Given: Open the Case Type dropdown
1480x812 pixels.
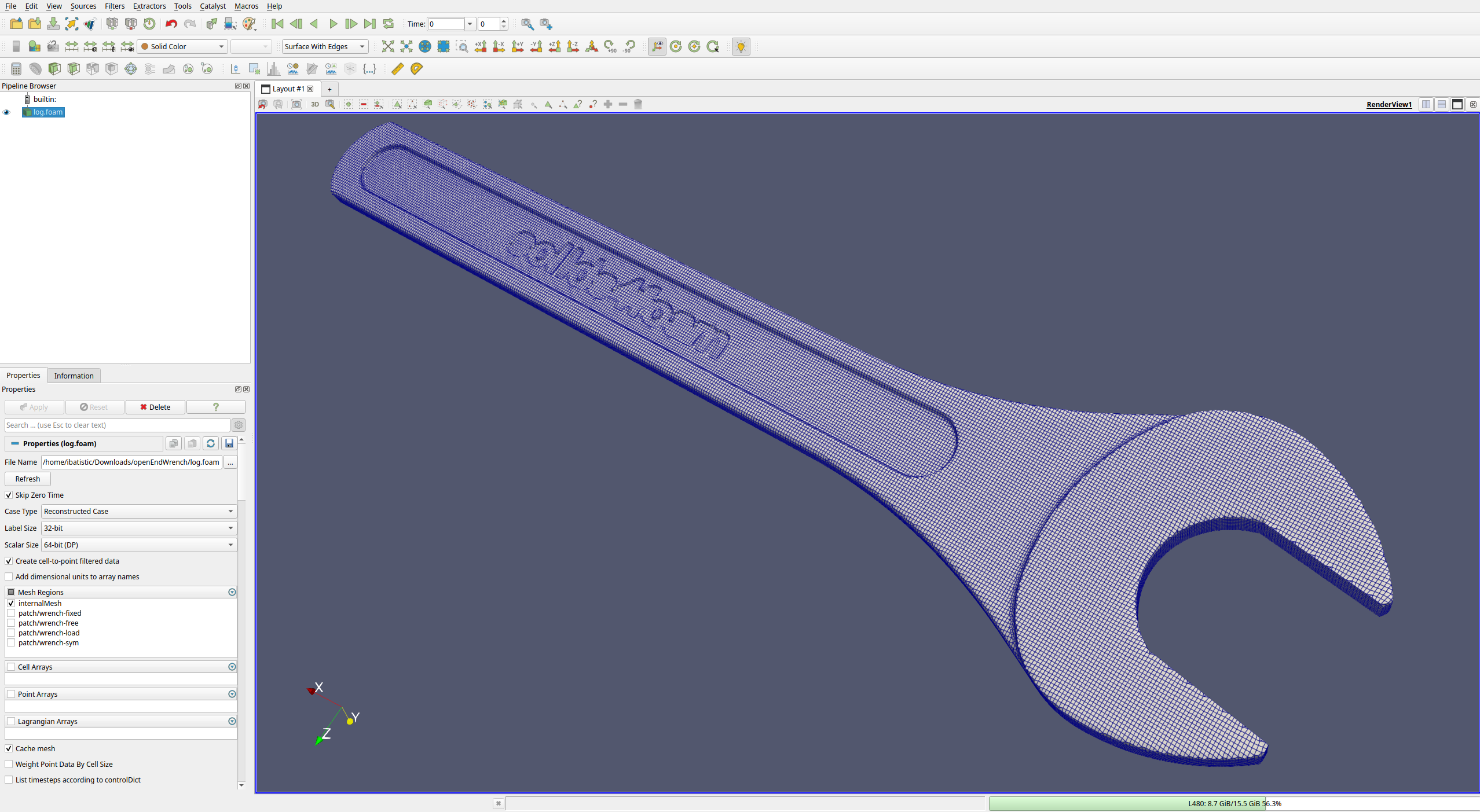Looking at the screenshot, I should pos(139,511).
